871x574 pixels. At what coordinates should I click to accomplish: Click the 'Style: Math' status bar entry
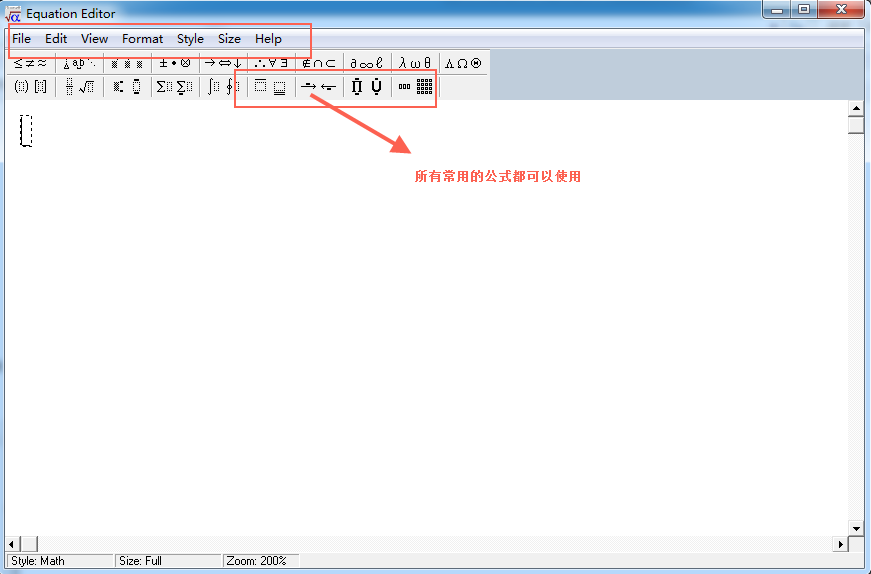59,561
